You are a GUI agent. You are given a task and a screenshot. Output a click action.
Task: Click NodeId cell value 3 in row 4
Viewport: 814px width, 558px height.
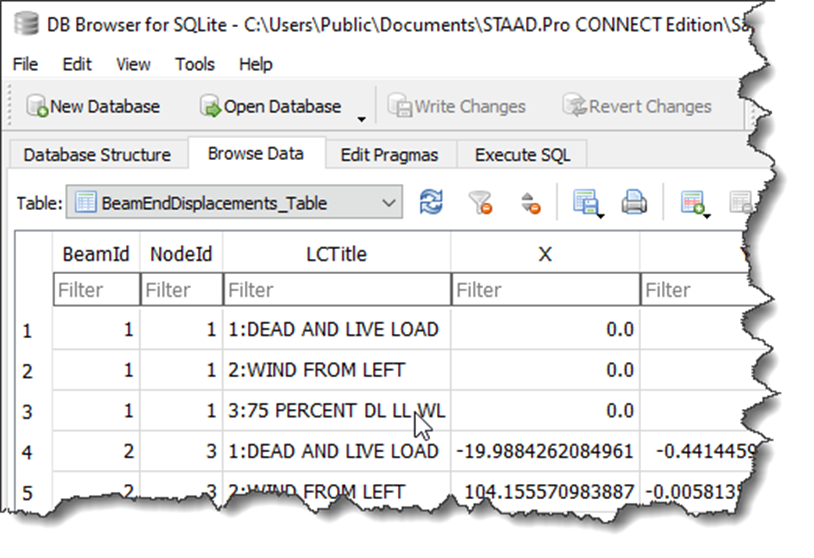[181, 451]
